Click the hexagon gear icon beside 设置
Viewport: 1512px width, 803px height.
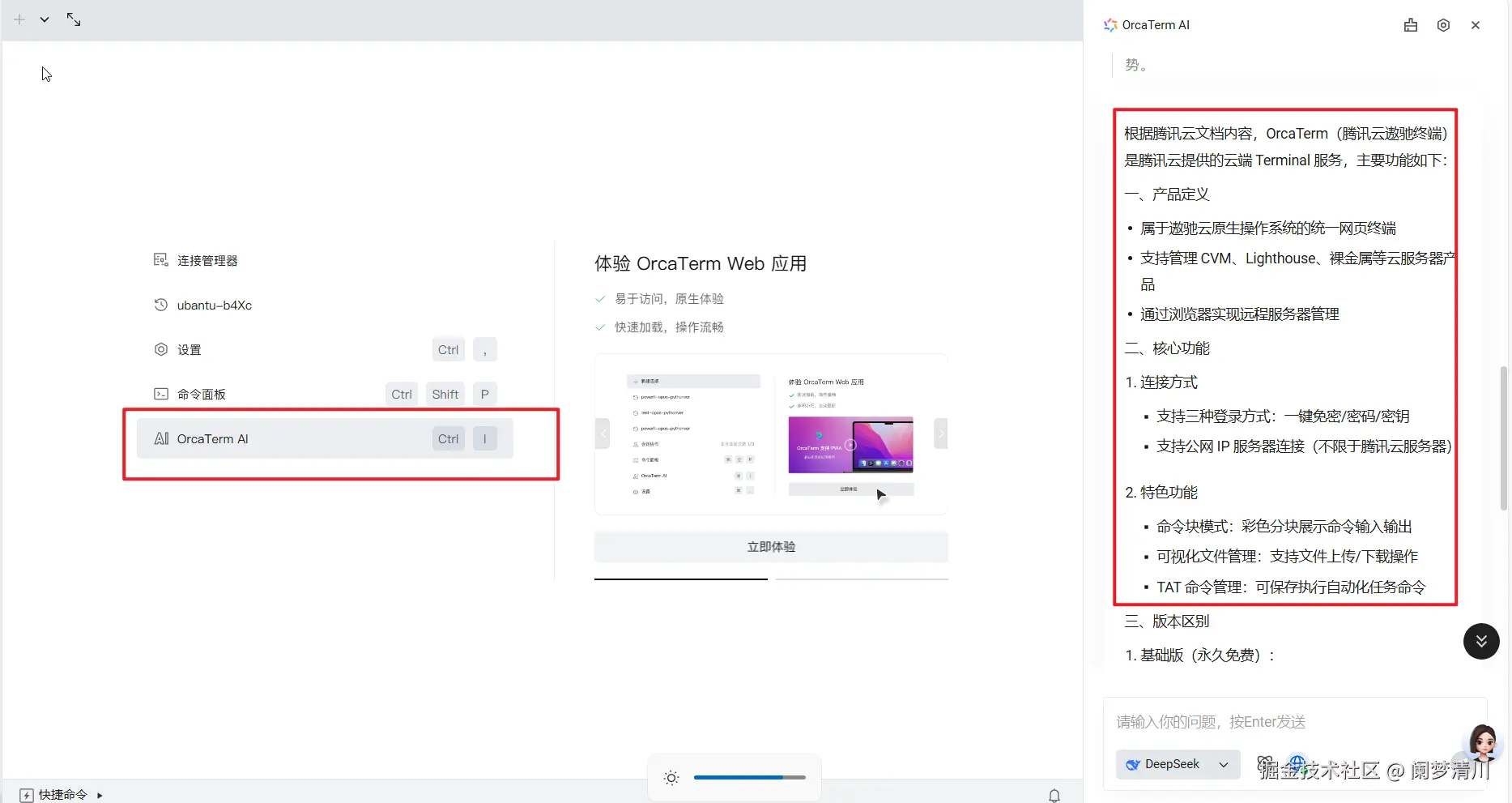pyautogui.click(x=161, y=349)
